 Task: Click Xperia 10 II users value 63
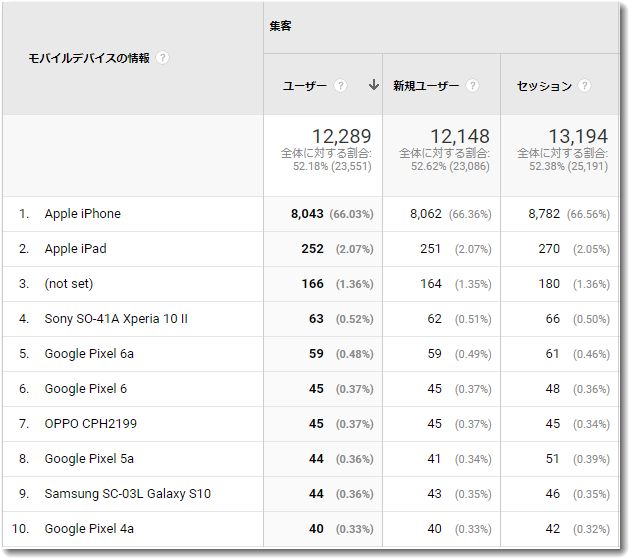pyautogui.click(x=316, y=319)
